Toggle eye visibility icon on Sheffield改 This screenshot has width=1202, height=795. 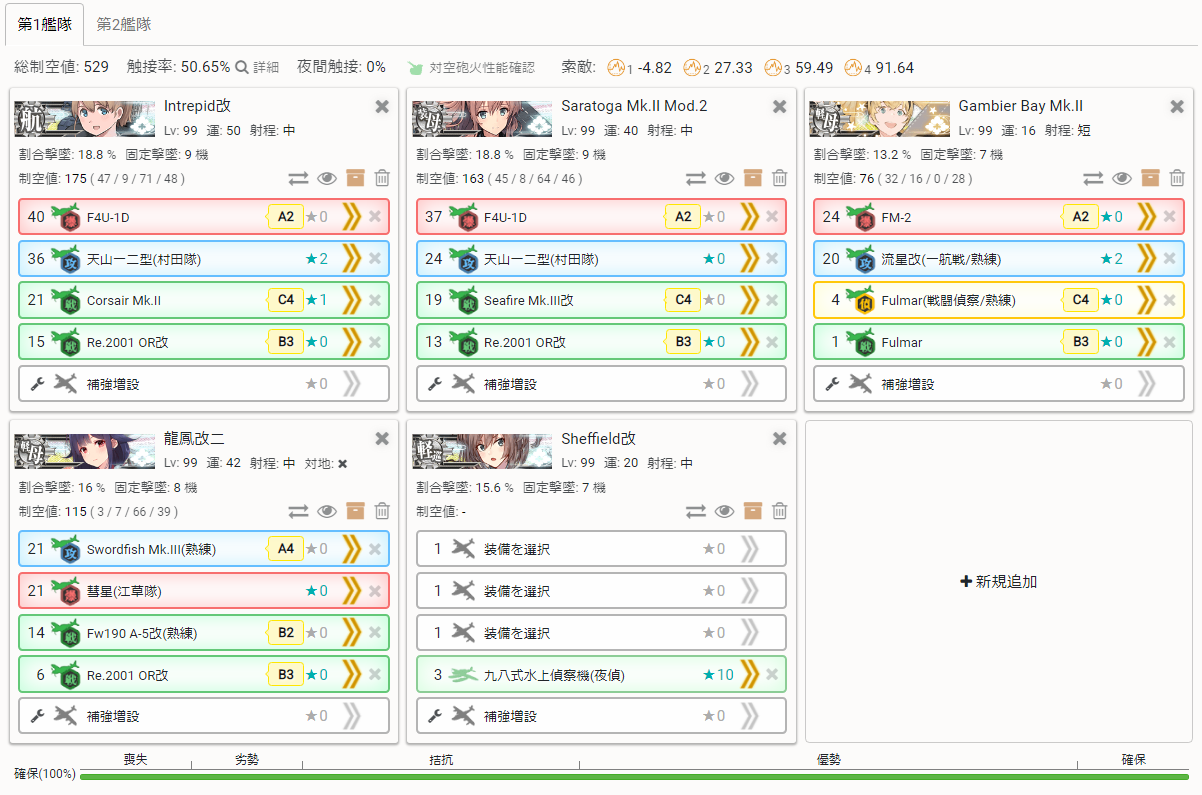(x=725, y=511)
